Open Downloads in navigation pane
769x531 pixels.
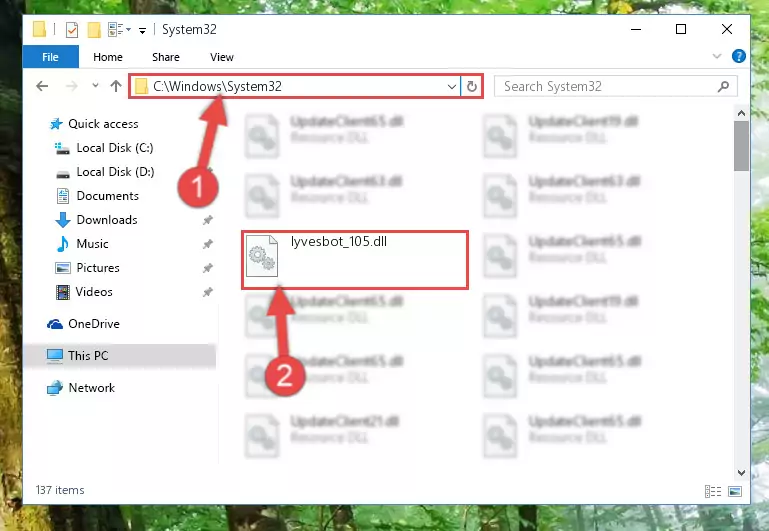click(107, 220)
